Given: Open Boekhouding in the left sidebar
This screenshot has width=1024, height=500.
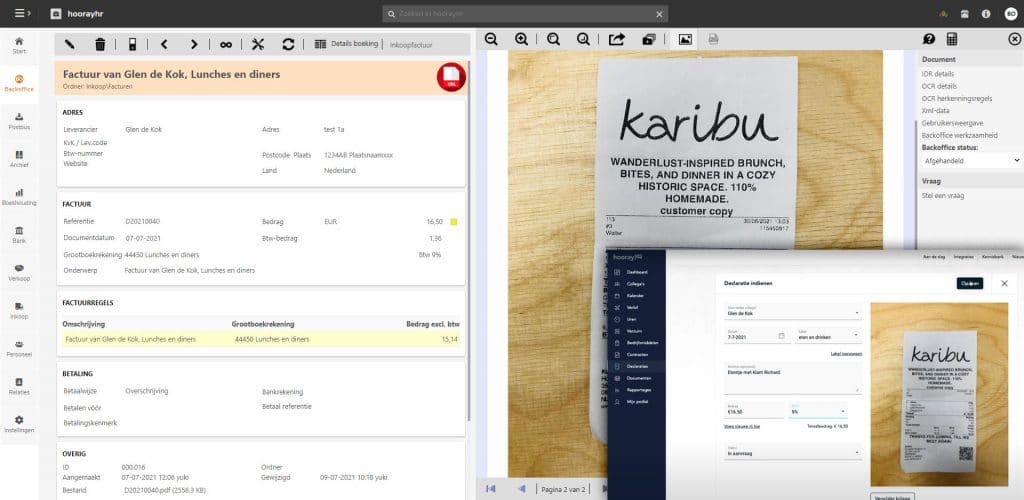Looking at the screenshot, I should 19,196.
